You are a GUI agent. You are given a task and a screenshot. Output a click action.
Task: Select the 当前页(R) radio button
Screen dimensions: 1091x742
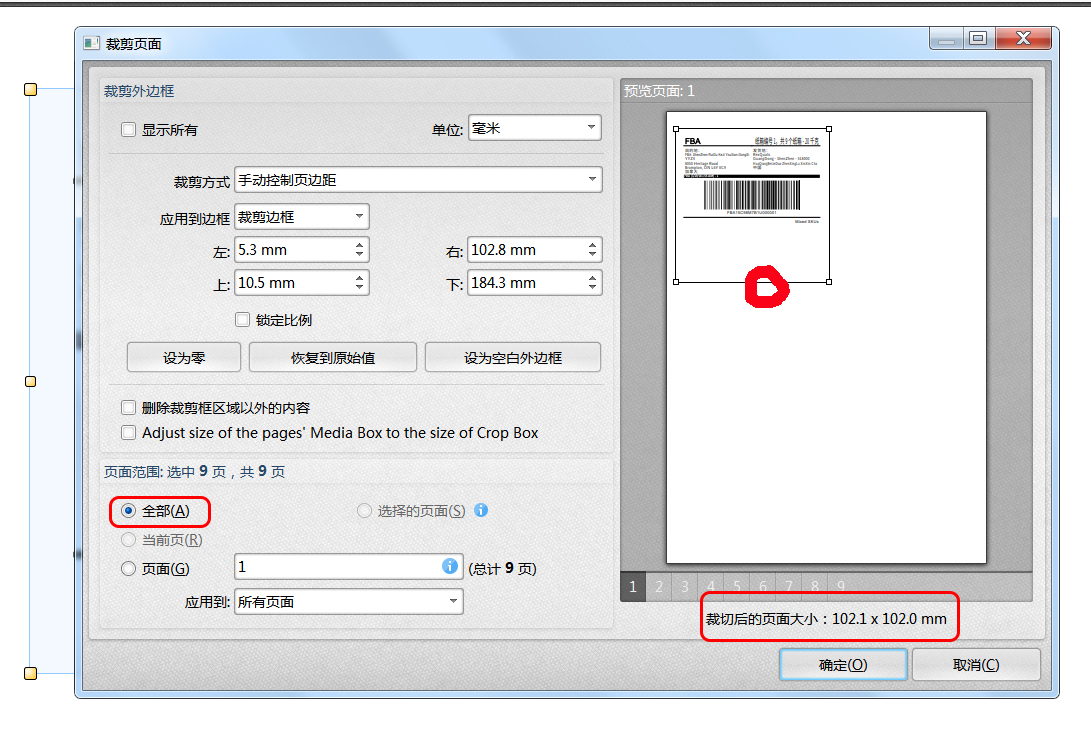pyautogui.click(x=128, y=539)
